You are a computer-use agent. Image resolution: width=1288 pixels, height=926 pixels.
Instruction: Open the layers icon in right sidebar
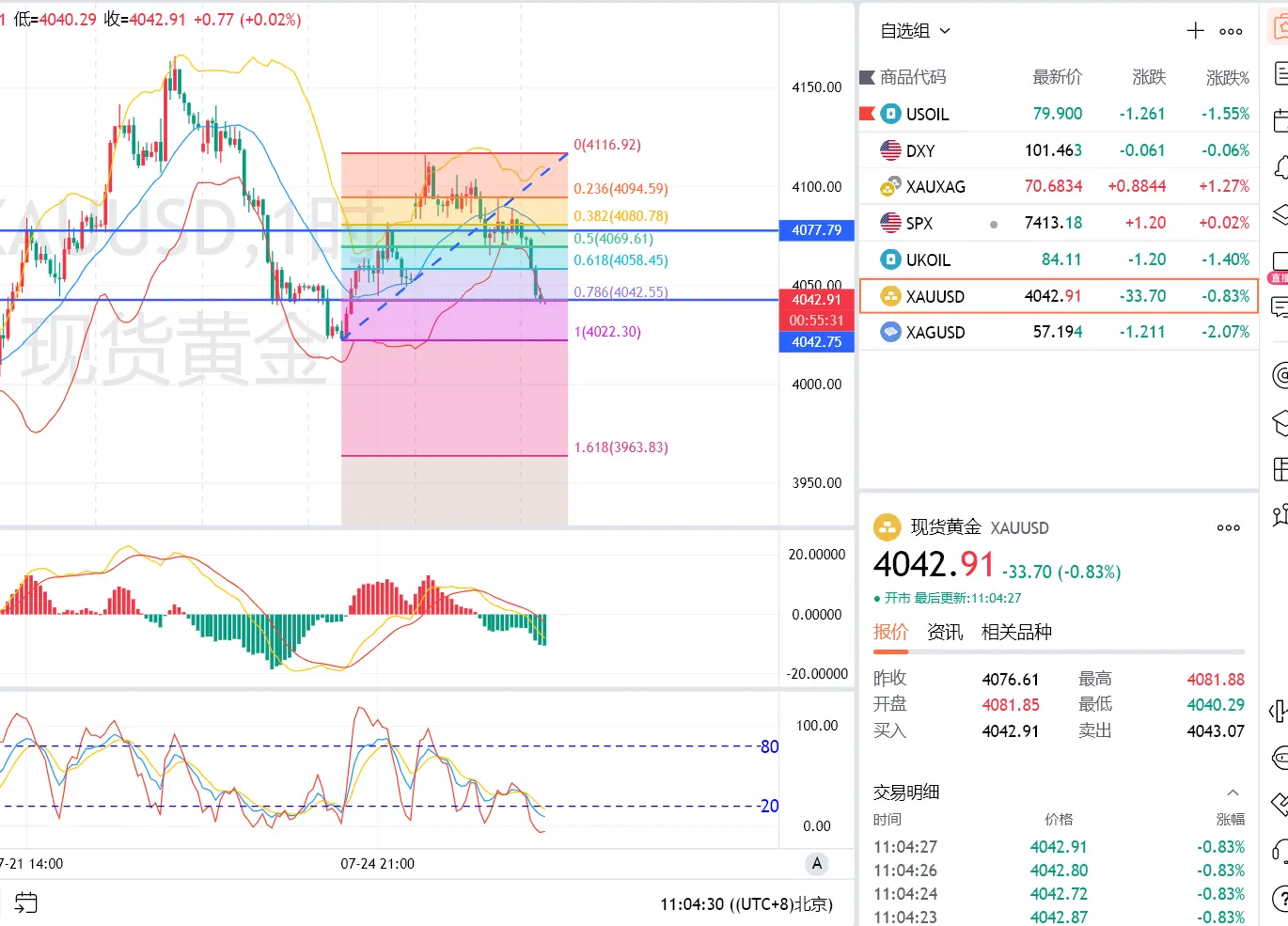point(1280,214)
